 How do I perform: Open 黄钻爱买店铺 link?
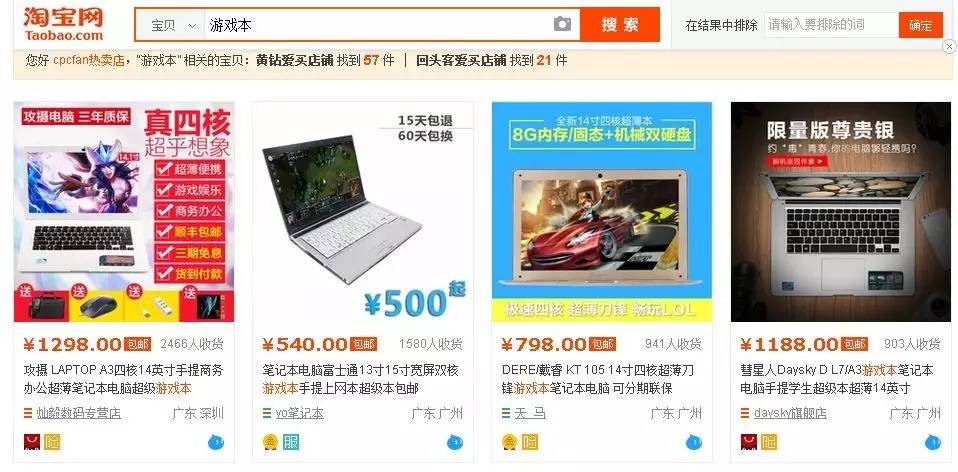[294, 60]
